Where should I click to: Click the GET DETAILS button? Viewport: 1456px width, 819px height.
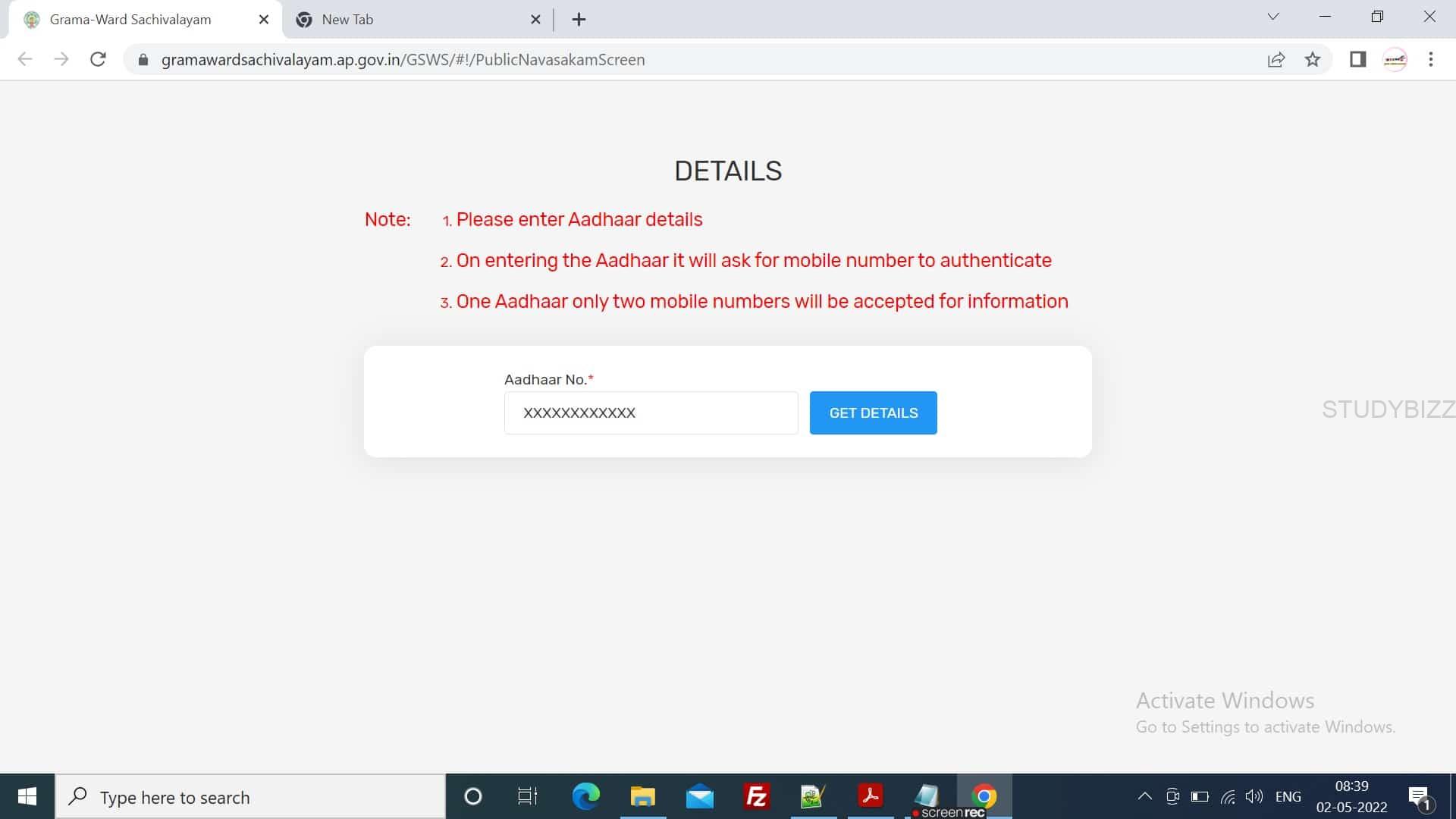point(873,413)
